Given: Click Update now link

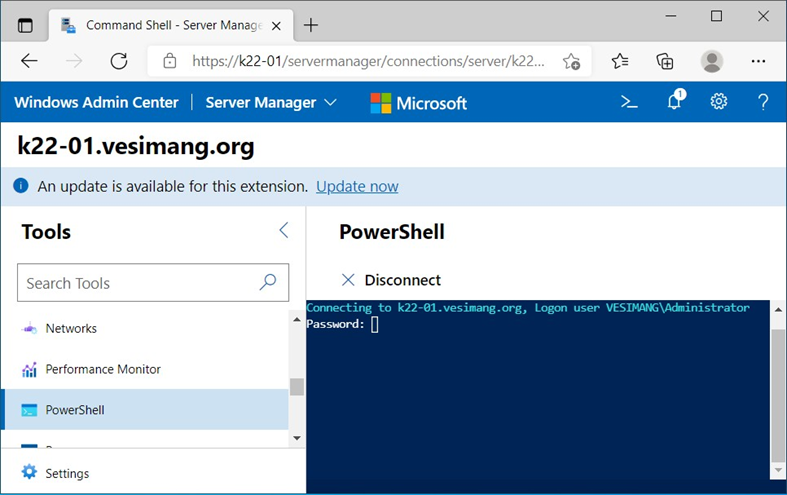Looking at the screenshot, I should pos(357,186).
